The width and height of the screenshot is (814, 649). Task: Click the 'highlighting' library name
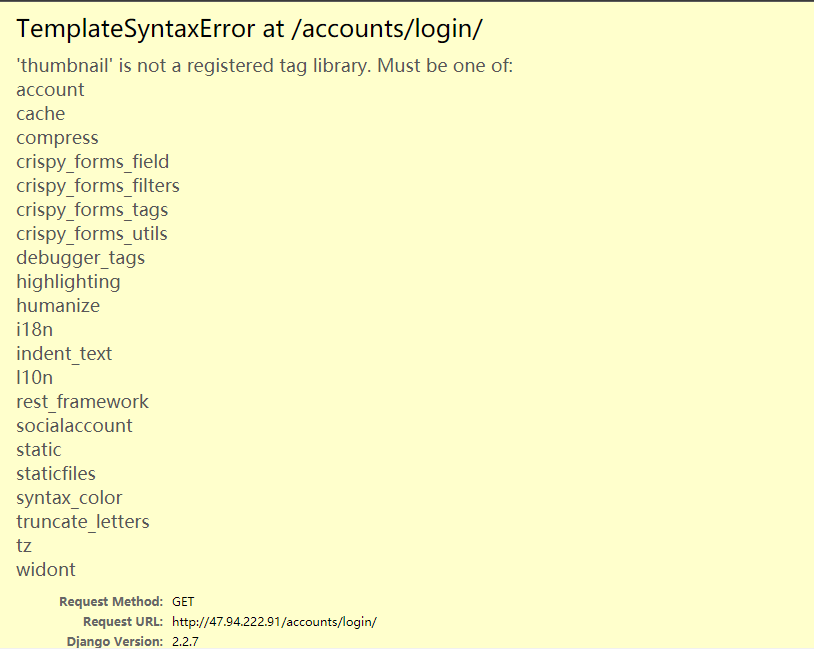(x=68, y=282)
